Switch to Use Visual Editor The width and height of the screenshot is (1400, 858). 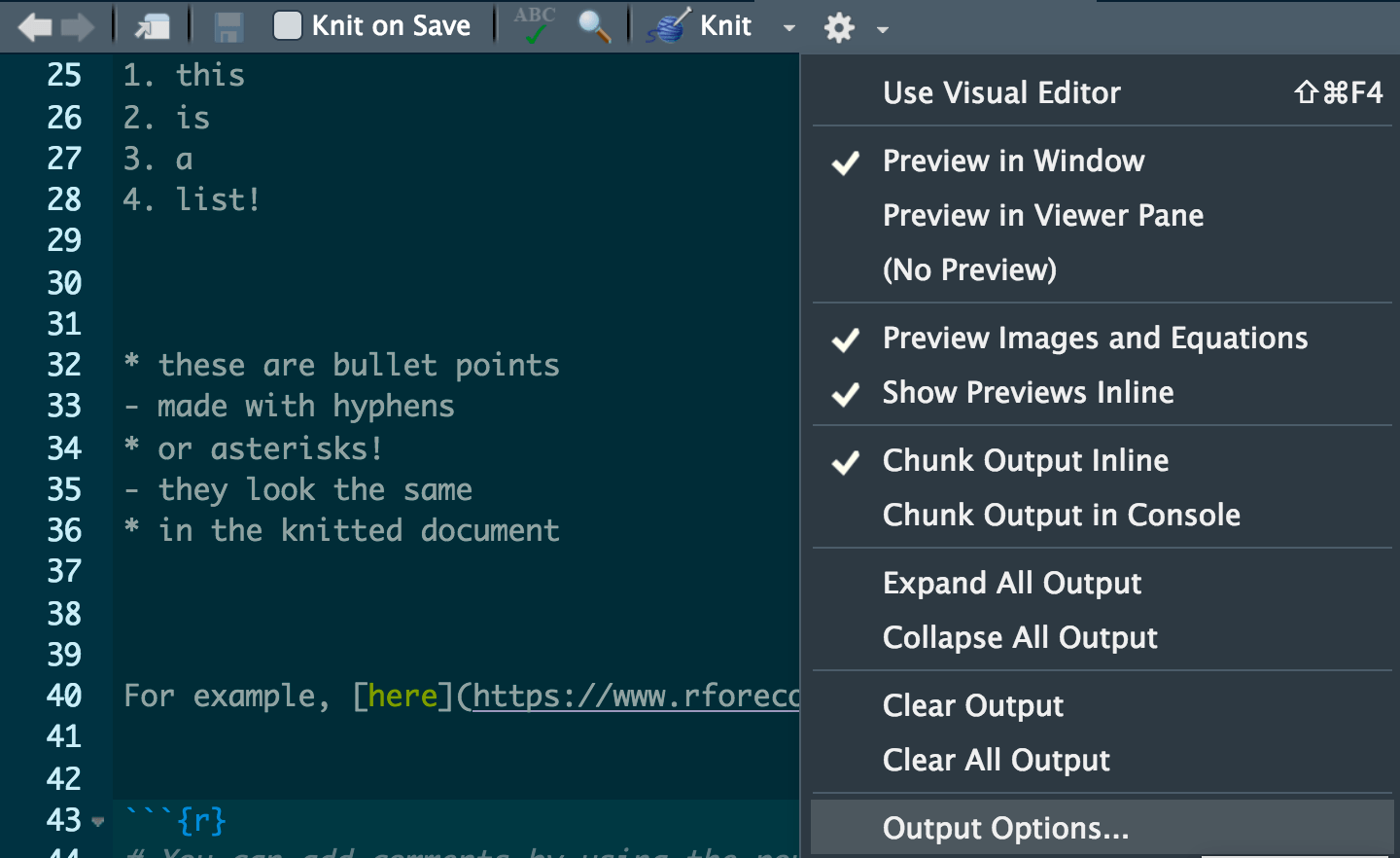(1001, 92)
